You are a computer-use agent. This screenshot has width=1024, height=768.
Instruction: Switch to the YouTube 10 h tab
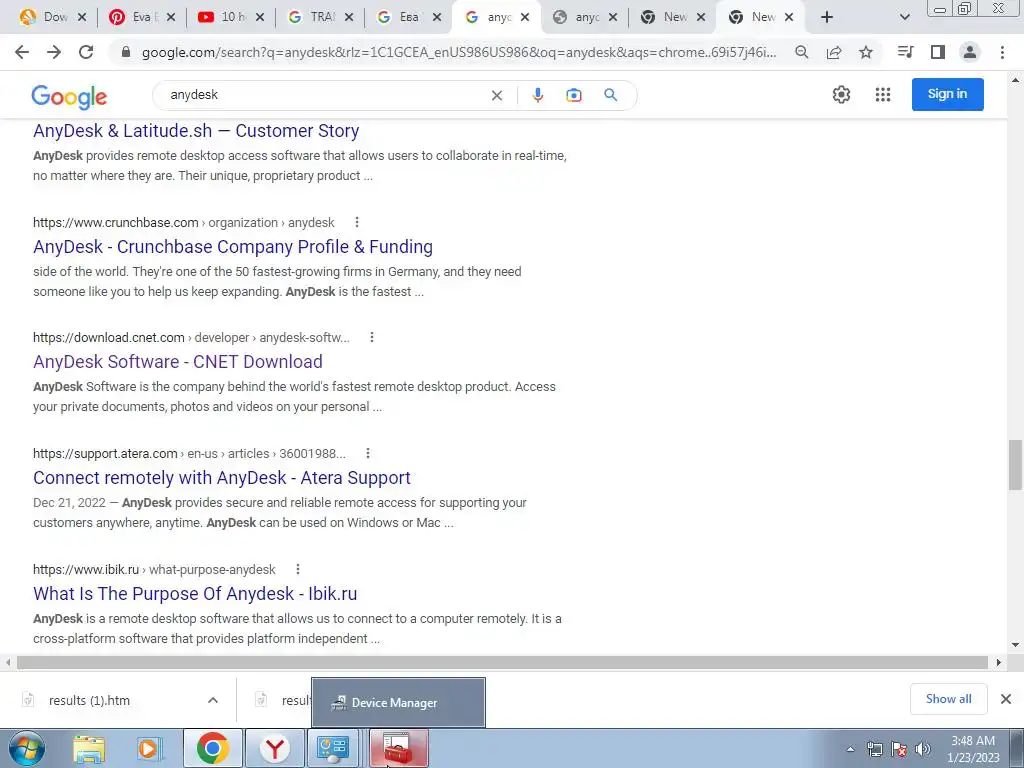point(229,17)
